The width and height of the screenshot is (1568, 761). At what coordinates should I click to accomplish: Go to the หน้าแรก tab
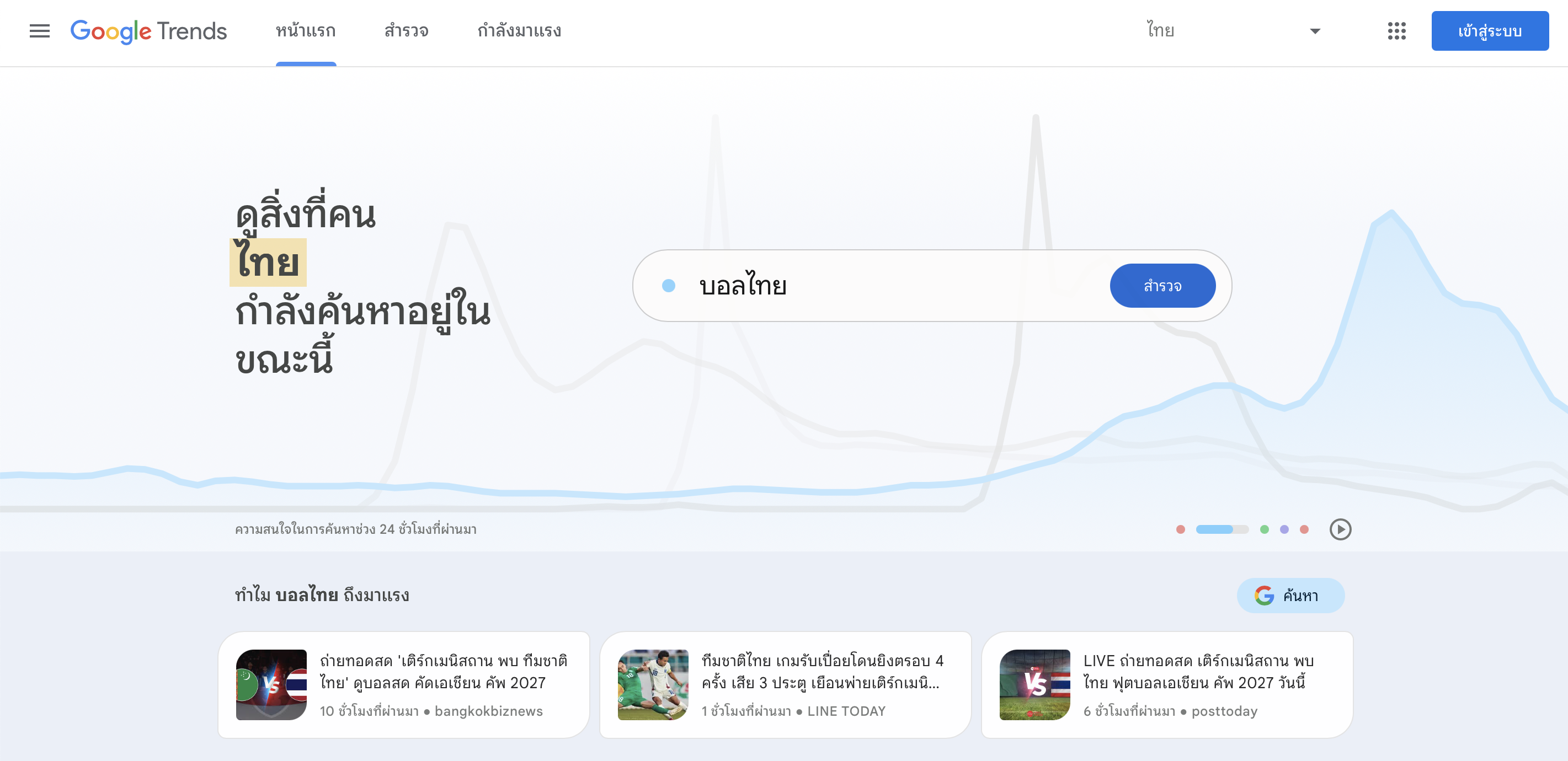click(x=306, y=31)
